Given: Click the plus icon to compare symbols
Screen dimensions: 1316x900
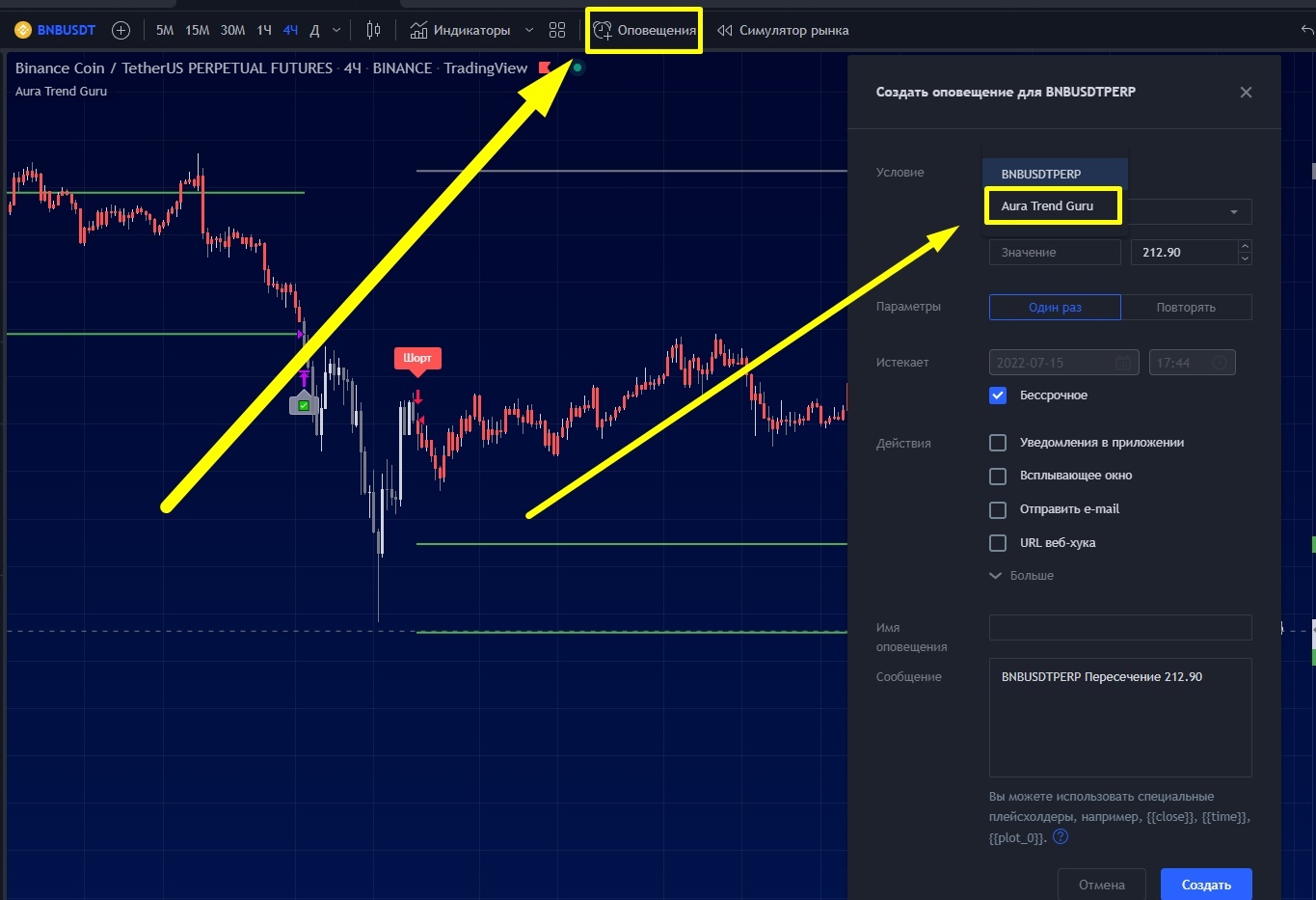Looking at the screenshot, I should pos(121,30).
